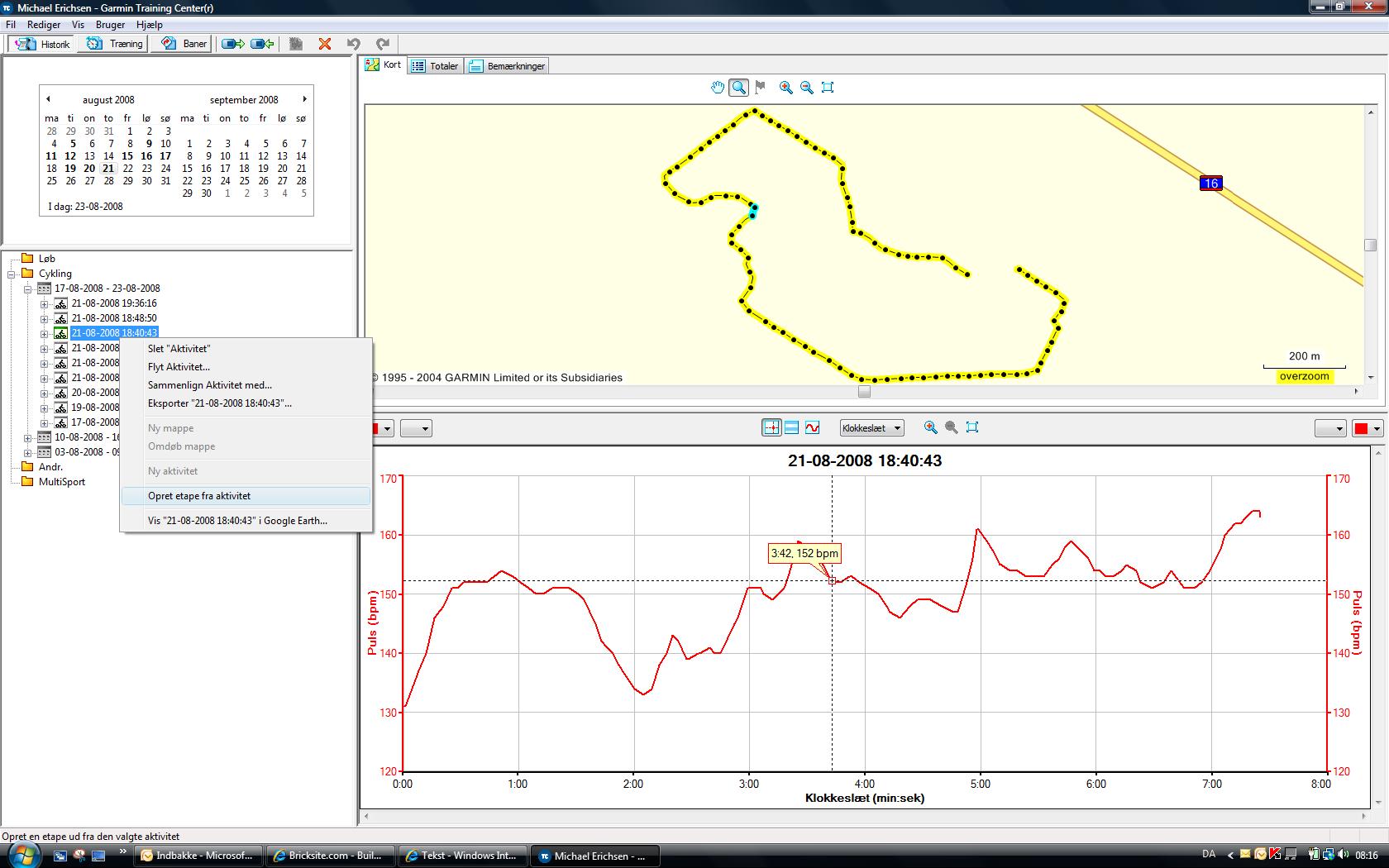Zoom in on the heart rate graph
The width and height of the screenshot is (1389, 868).
coord(930,427)
